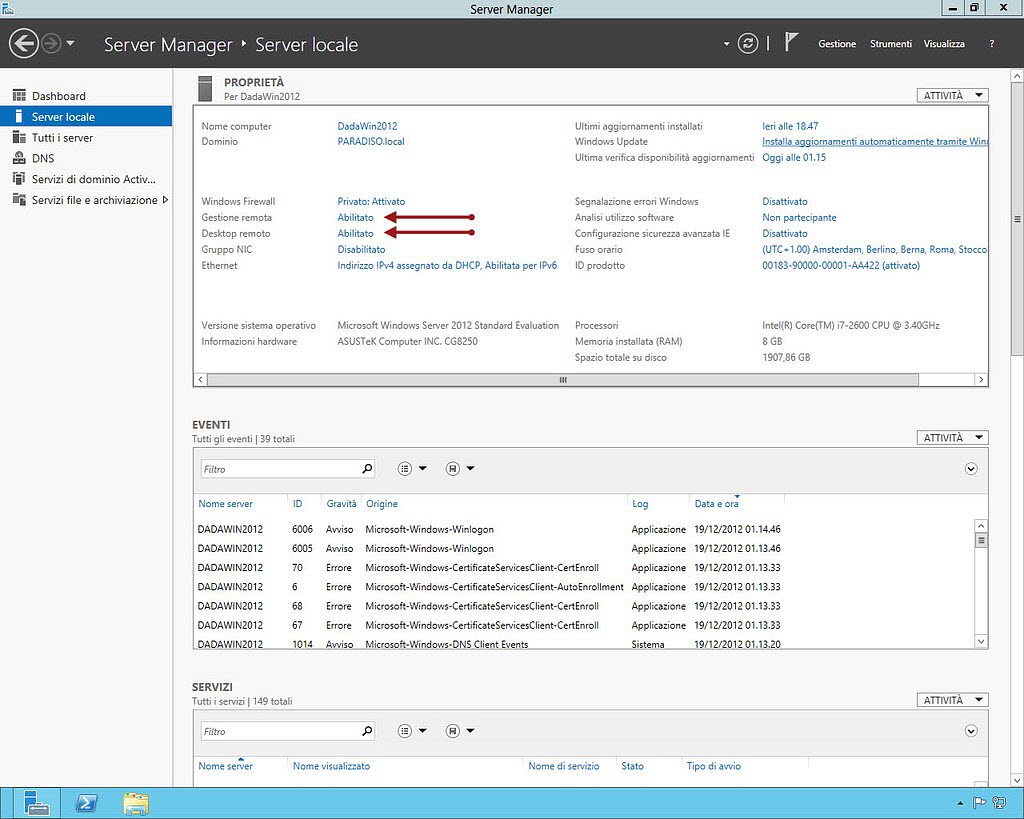Click the Desktop remoto Abilitato link
Viewport: 1024px width, 819px height.
click(x=355, y=233)
